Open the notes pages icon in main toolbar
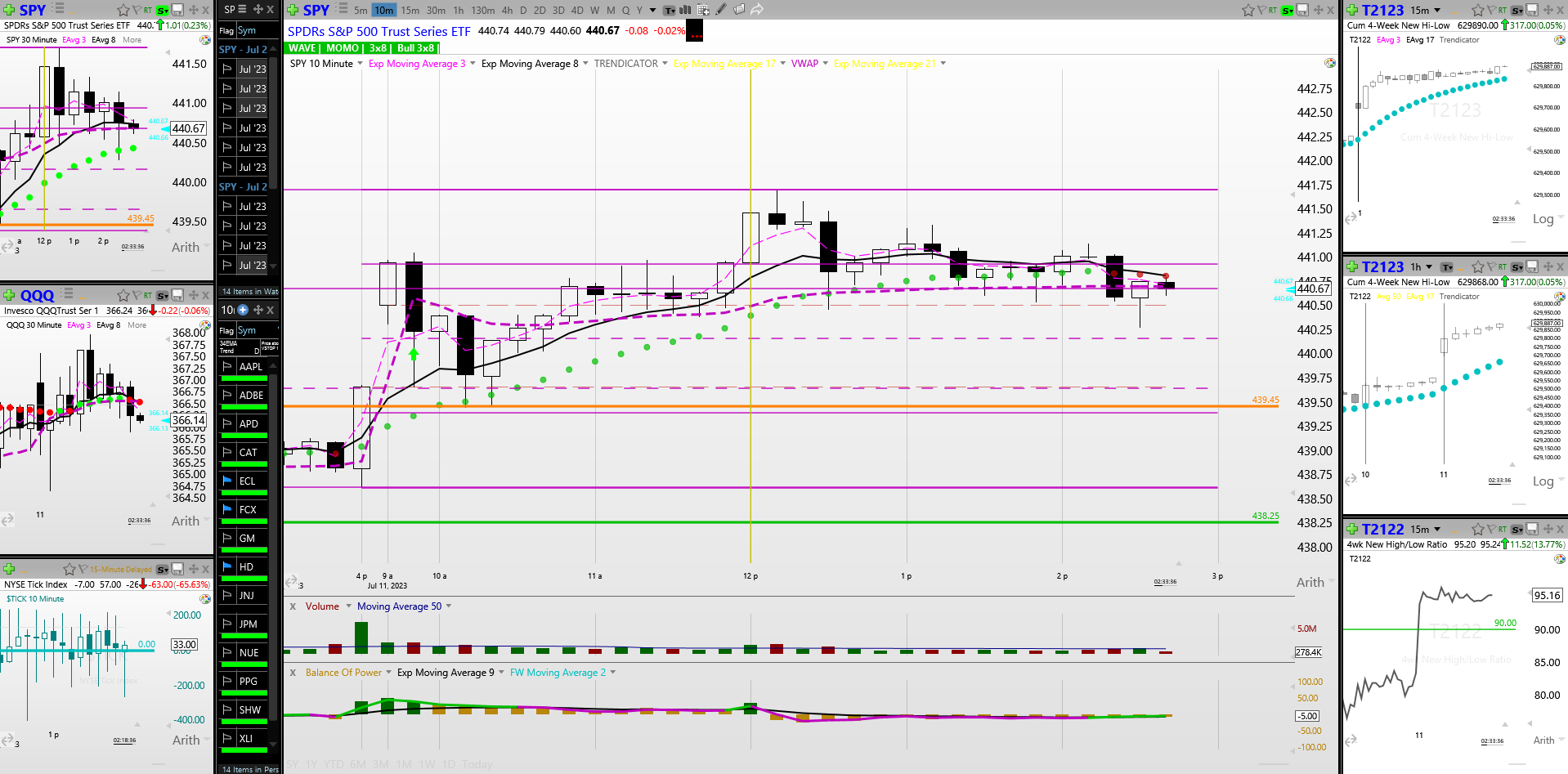This screenshot has height=774, width=1568. coord(739,10)
